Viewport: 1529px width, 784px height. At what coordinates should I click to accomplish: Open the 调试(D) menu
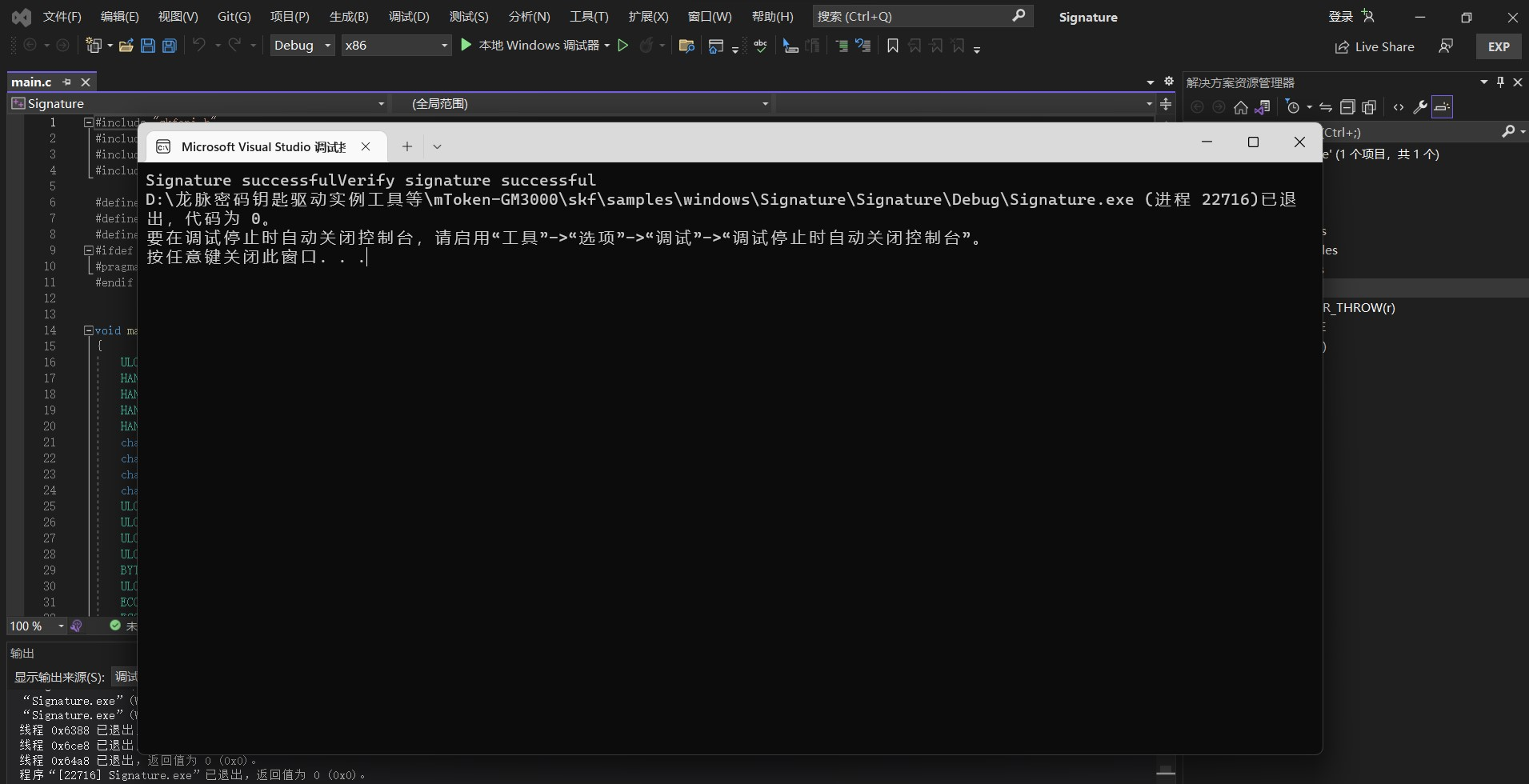[x=409, y=17]
